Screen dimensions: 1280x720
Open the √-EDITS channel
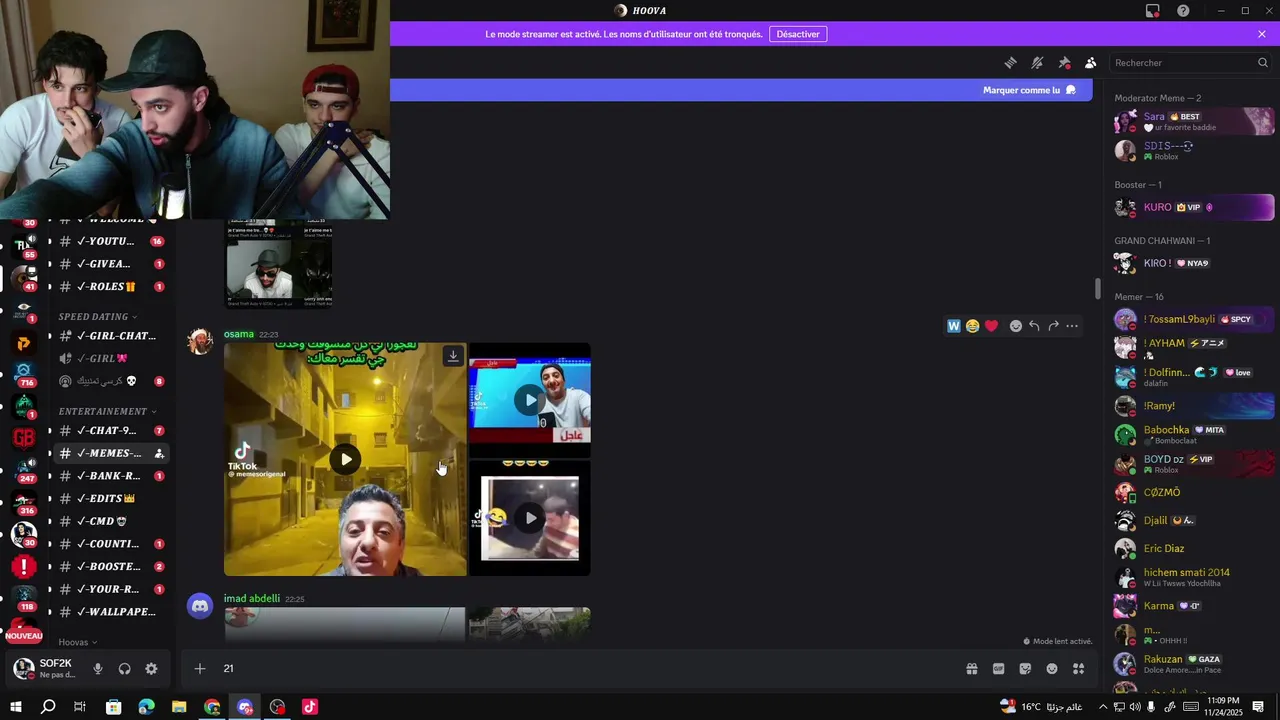[x=110, y=498]
